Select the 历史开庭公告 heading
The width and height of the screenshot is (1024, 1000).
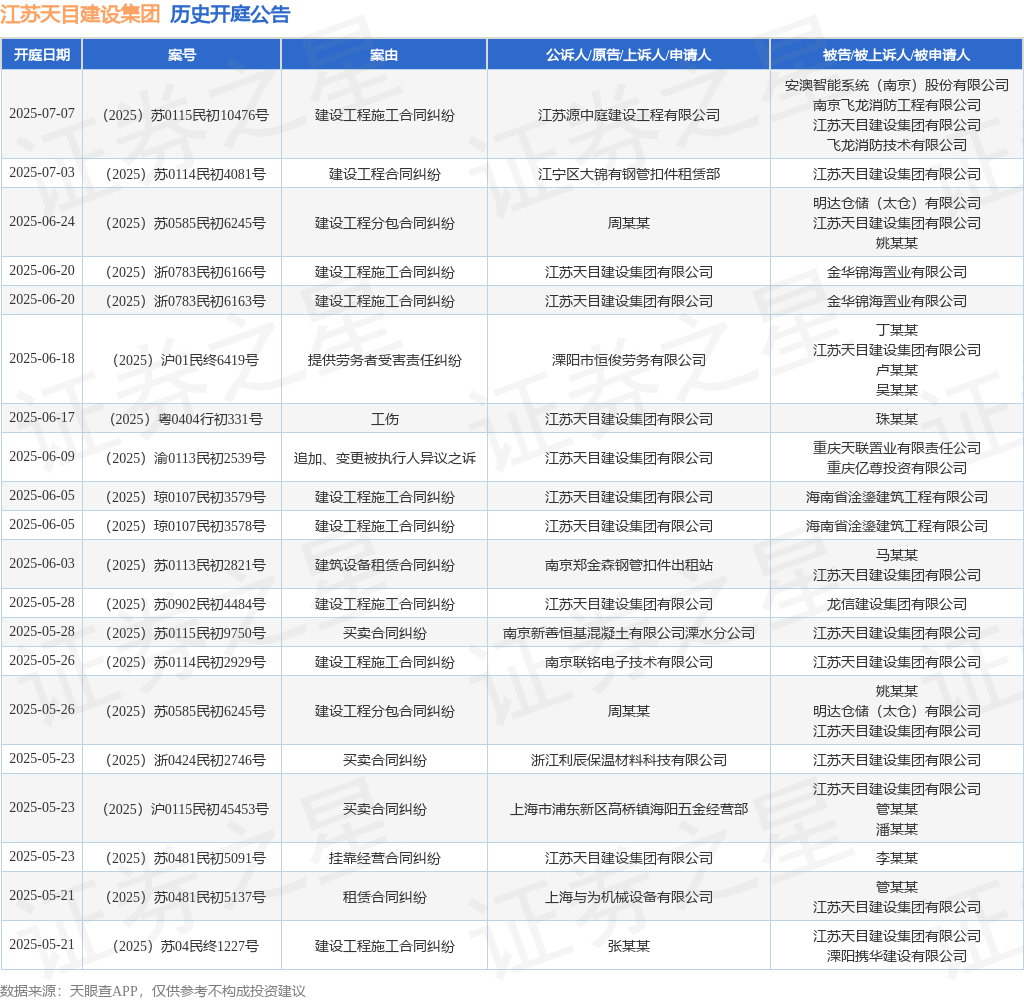pyautogui.click(x=230, y=14)
